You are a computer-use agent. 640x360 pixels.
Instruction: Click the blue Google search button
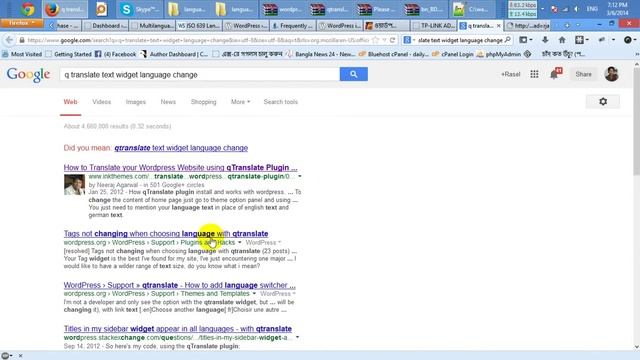click(x=353, y=74)
